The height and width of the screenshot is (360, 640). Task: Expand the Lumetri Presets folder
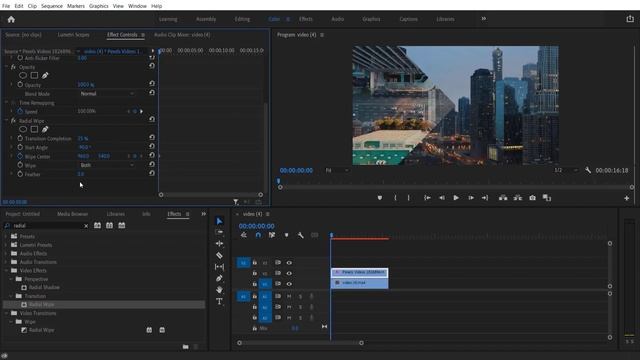(x=7, y=245)
